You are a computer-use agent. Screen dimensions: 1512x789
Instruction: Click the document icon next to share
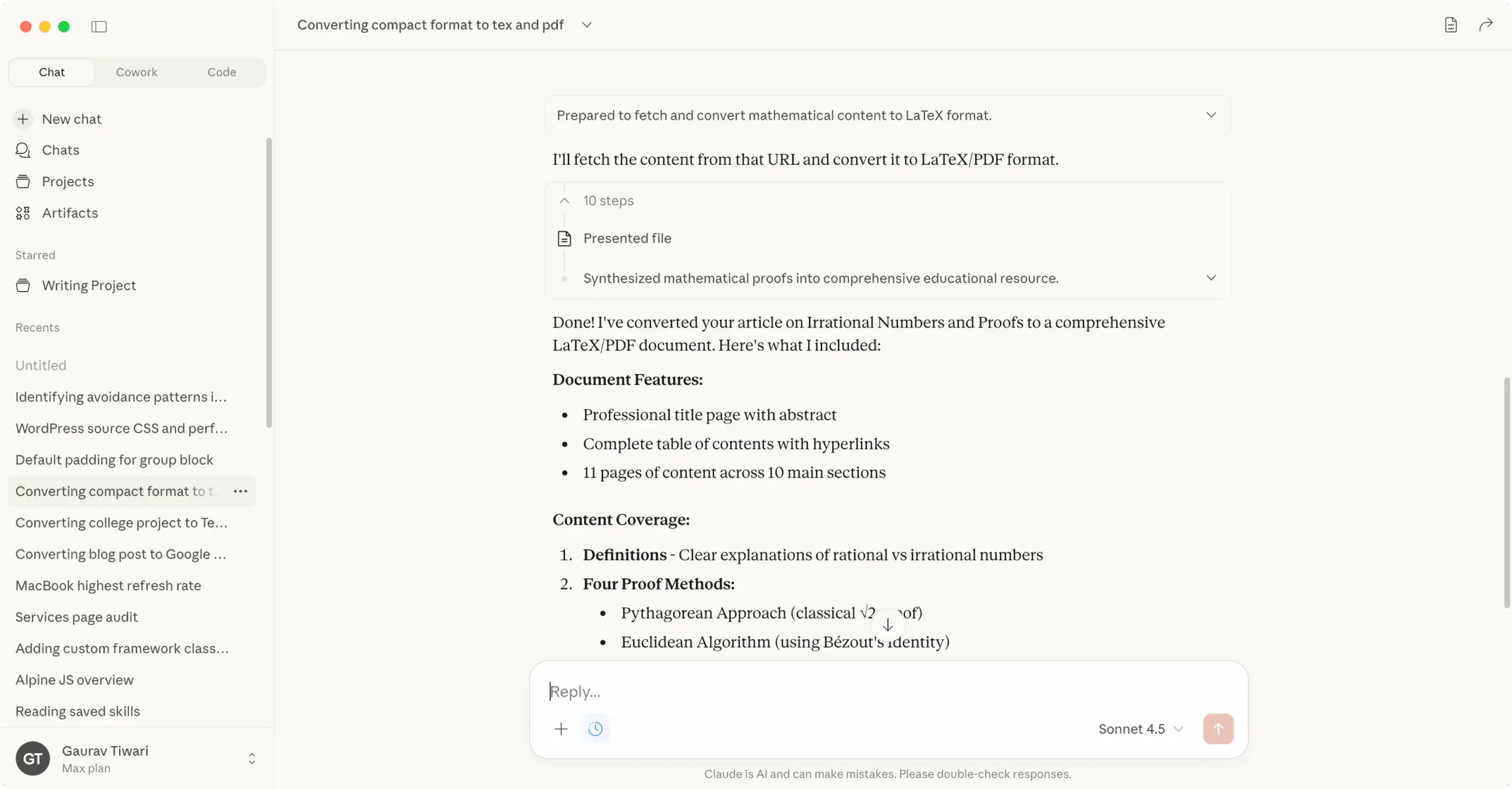[1451, 24]
